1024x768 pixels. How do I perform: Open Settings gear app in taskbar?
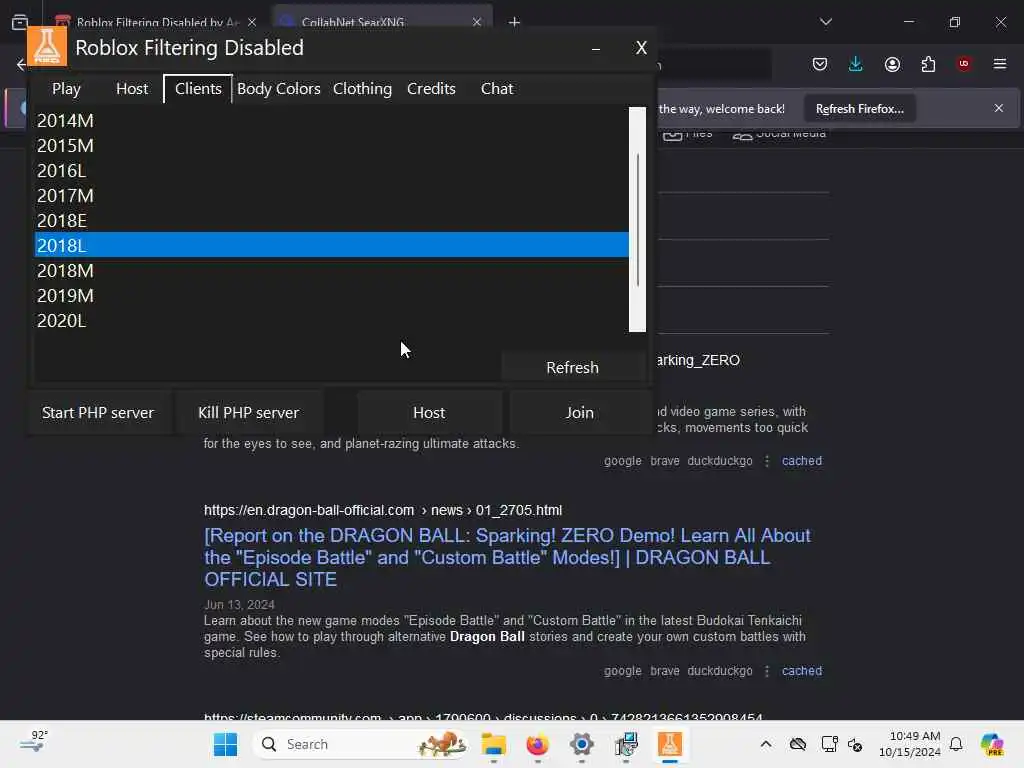pos(581,744)
